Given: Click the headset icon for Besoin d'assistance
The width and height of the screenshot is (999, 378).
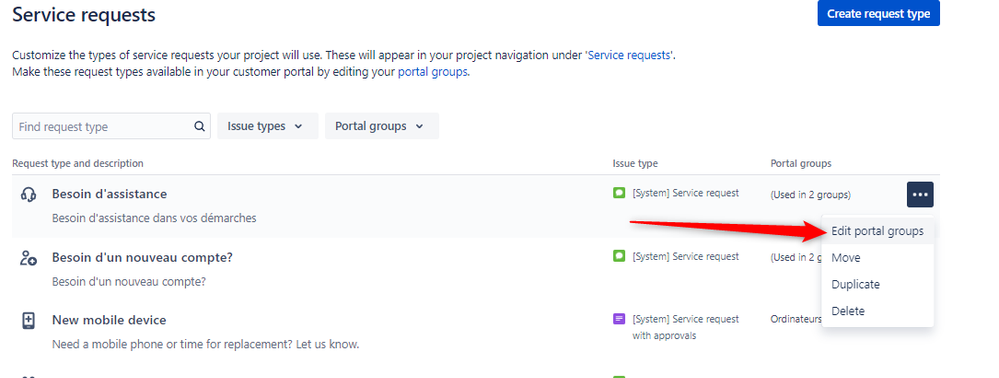Looking at the screenshot, I should (28, 194).
